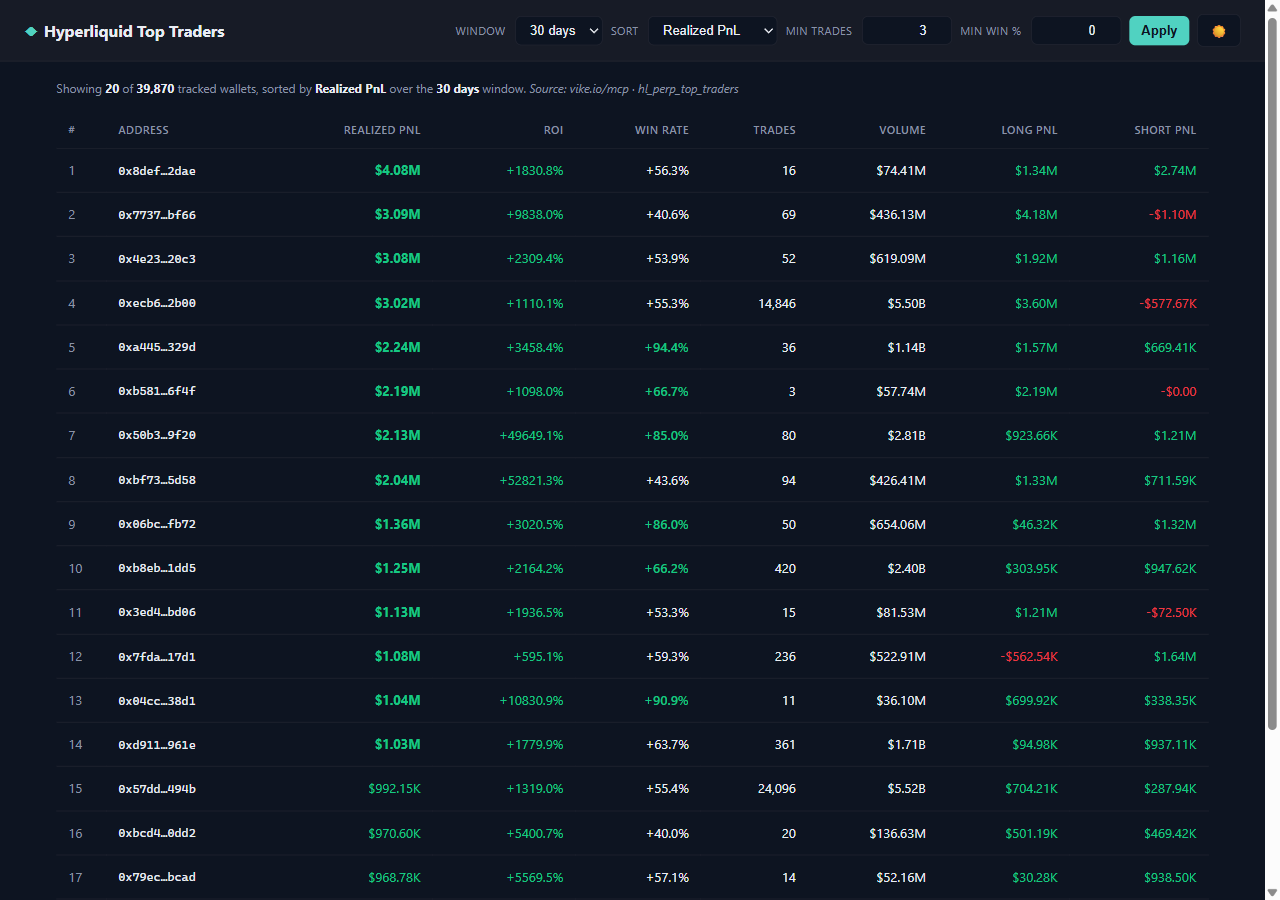Click the -$1.10M short PnL value

click(1173, 215)
